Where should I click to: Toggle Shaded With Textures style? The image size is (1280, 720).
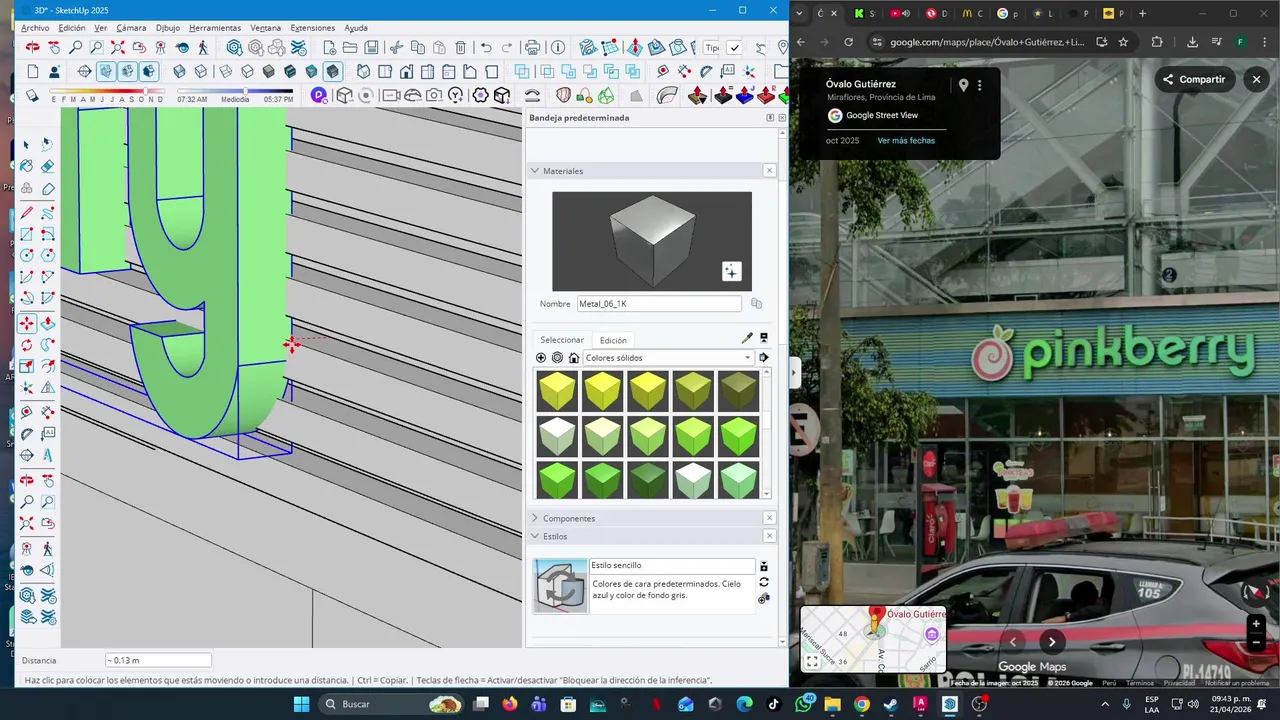click(x=290, y=71)
